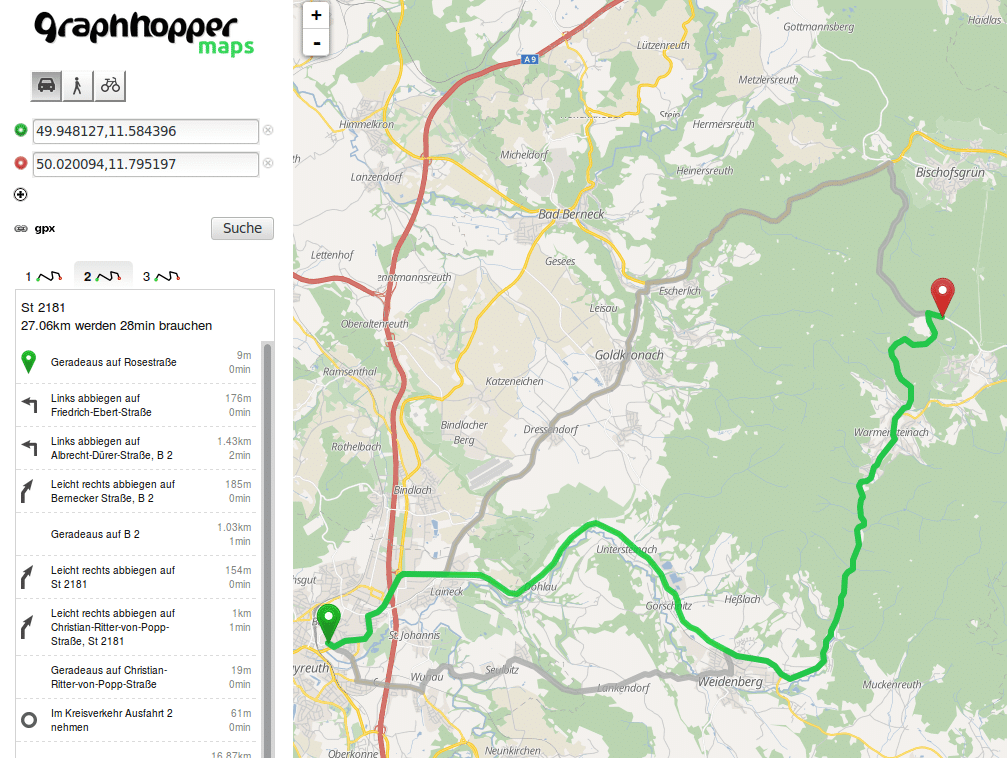Zoom out of the map
Viewport: 1007px width, 758px height.
click(316, 43)
